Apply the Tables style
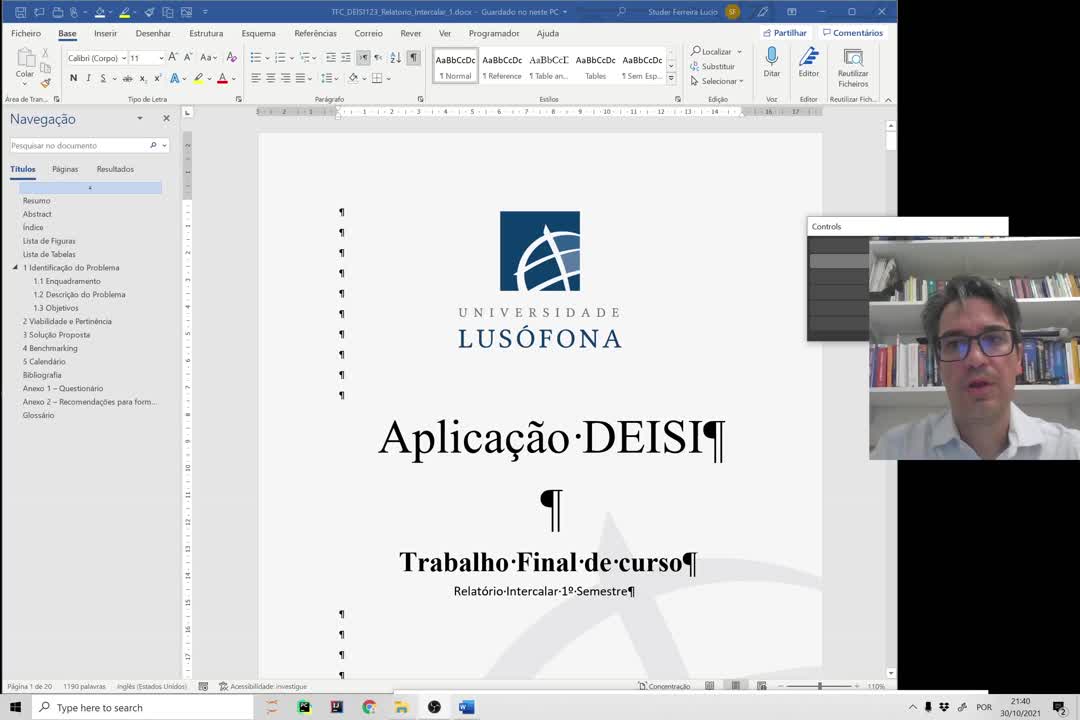1080x720 pixels. tap(596, 67)
